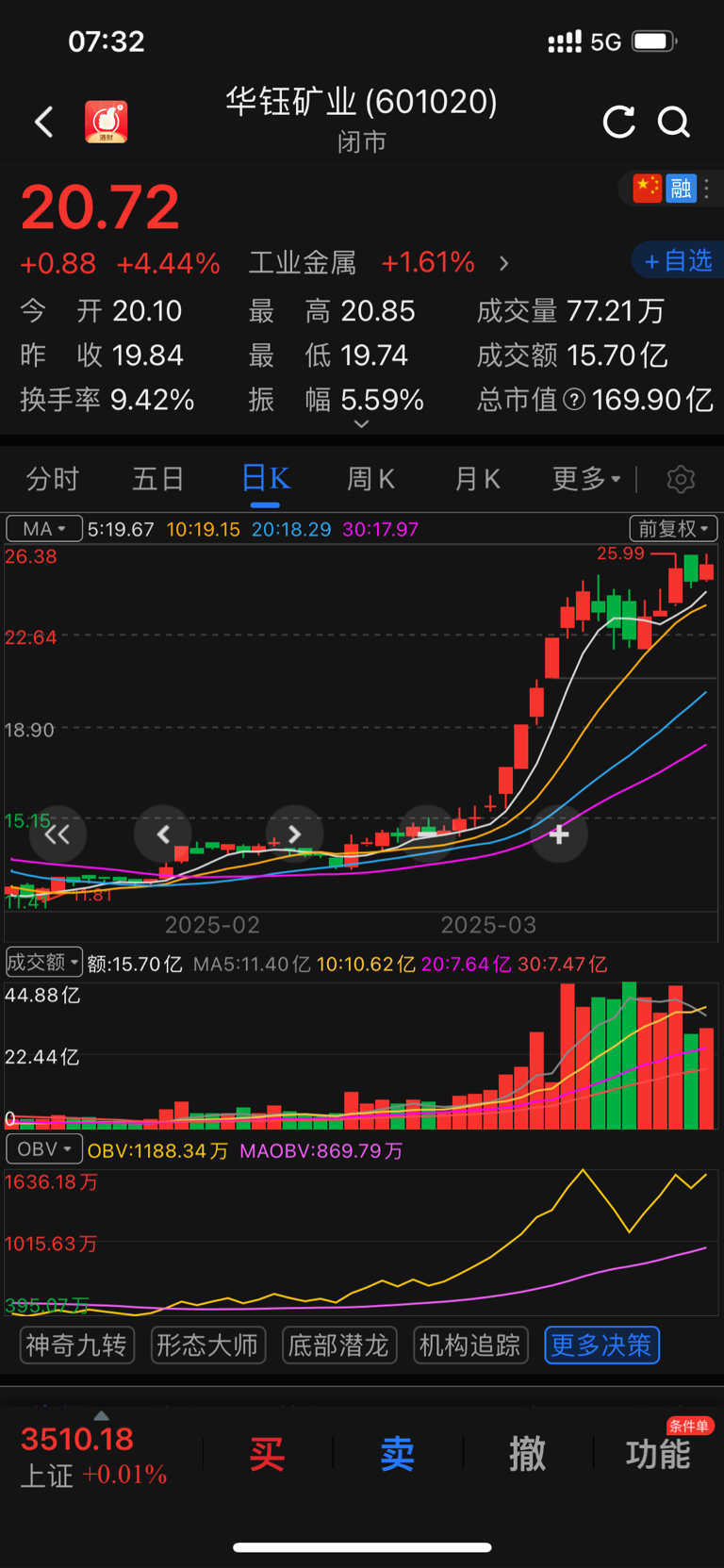
Task: Tap the MAOBV:869.79万 value
Action: tap(321, 1151)
